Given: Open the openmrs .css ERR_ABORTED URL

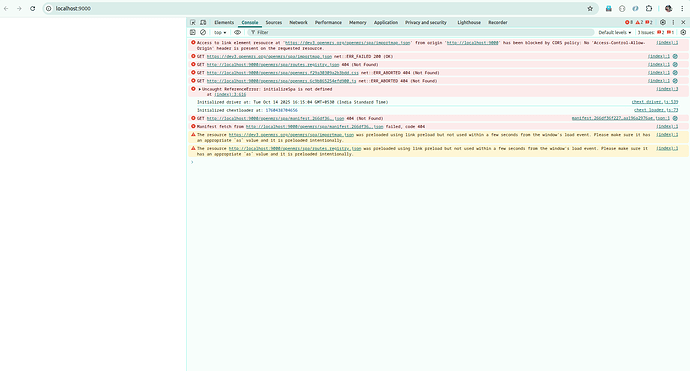Looking at the screenshot, I should point(283,73).
